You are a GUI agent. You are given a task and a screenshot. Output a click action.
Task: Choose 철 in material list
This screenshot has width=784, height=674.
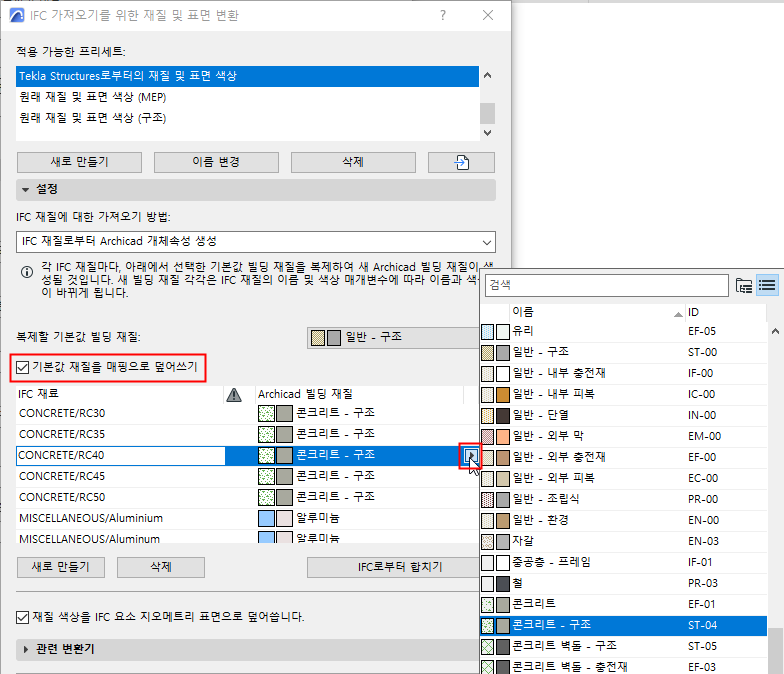pyautogui.click(x=624, y=584)
